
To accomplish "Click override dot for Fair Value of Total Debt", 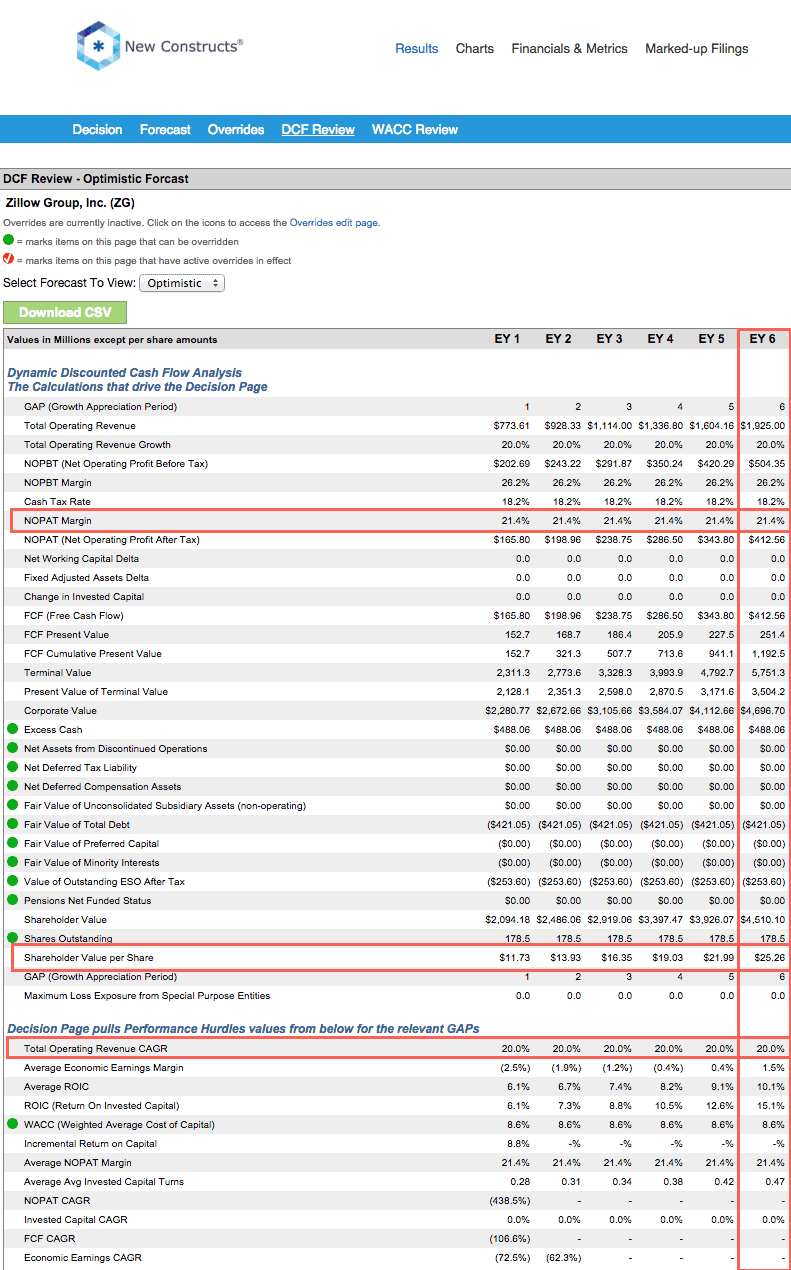I will click(12, 824).
